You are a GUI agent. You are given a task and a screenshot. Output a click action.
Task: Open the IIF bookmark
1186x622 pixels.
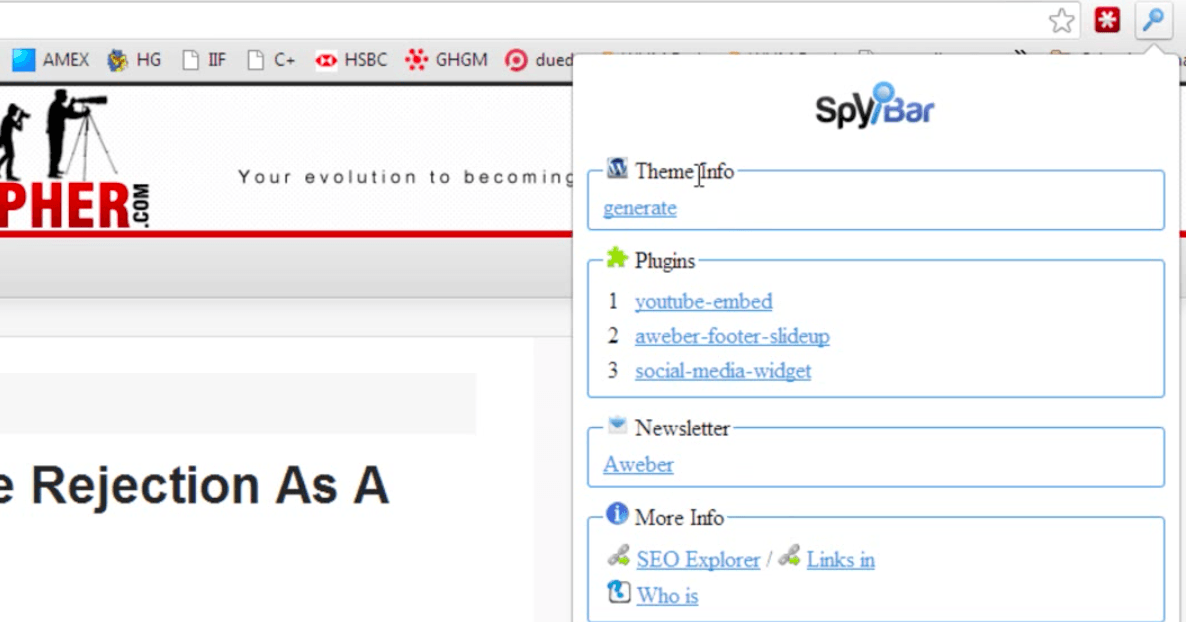(x=204, y=60)
